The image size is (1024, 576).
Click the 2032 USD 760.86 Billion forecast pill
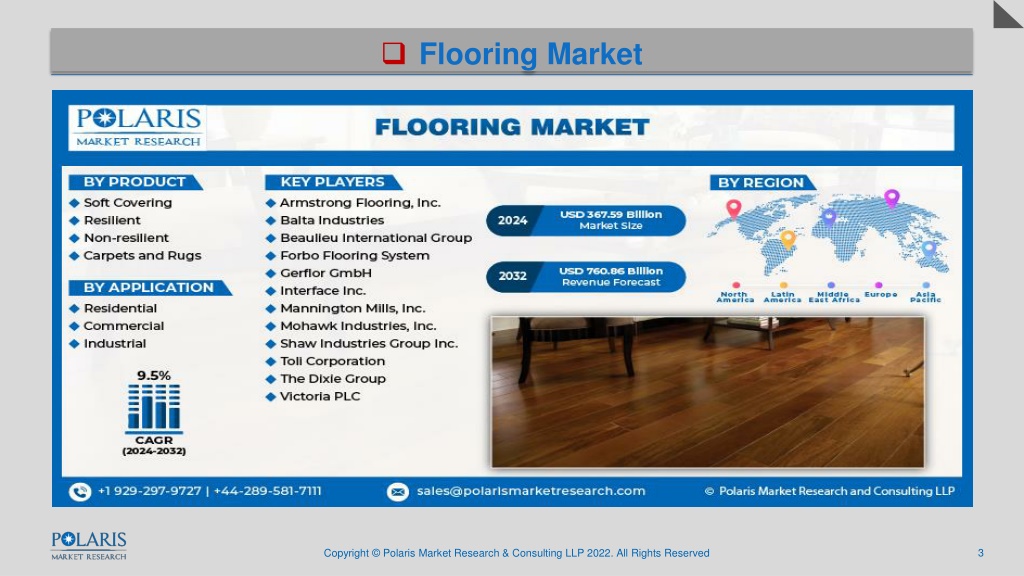point(586,277)
